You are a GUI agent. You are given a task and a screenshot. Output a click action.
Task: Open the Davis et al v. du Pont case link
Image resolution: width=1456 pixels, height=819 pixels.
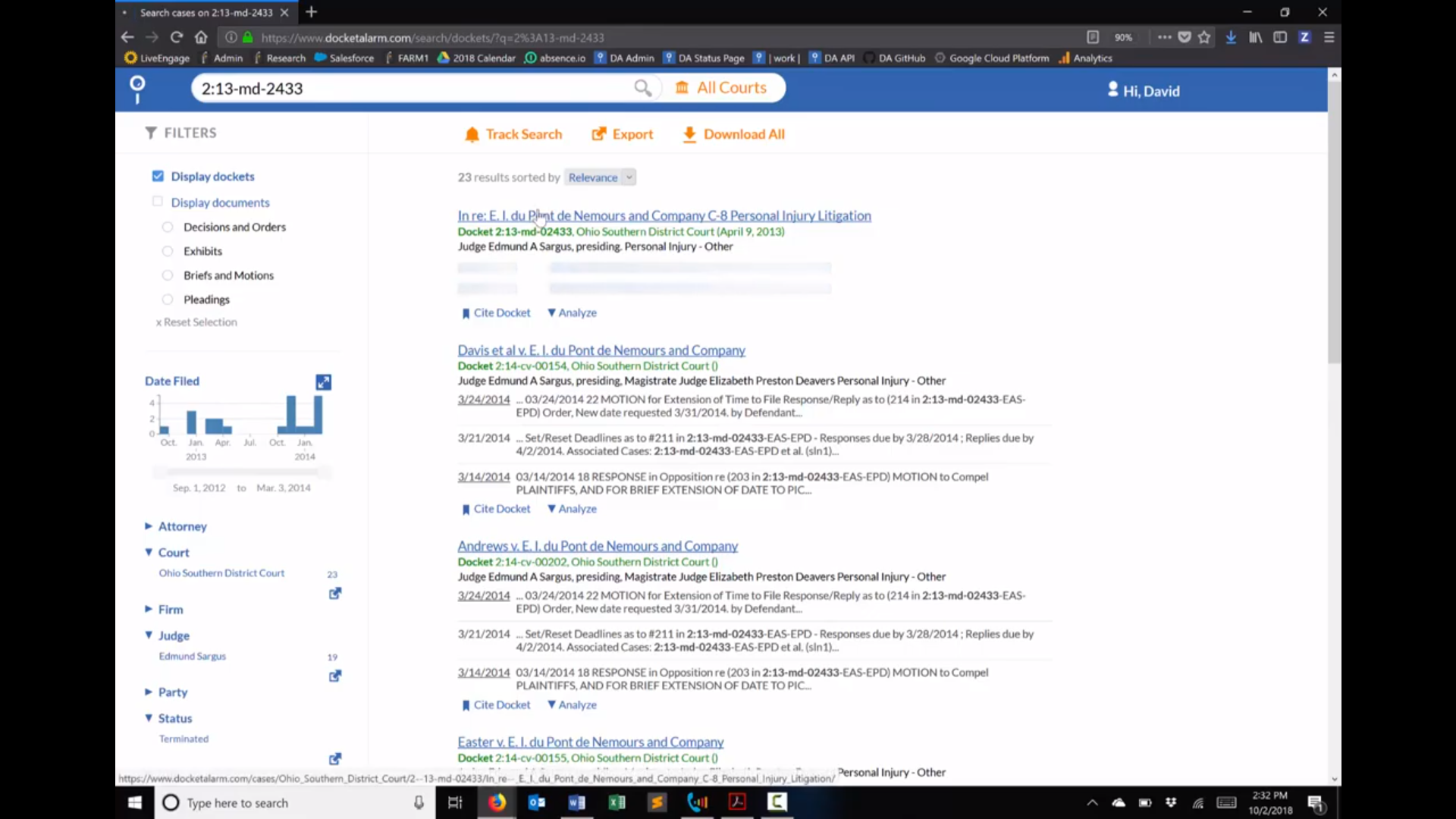pos(601,350)
